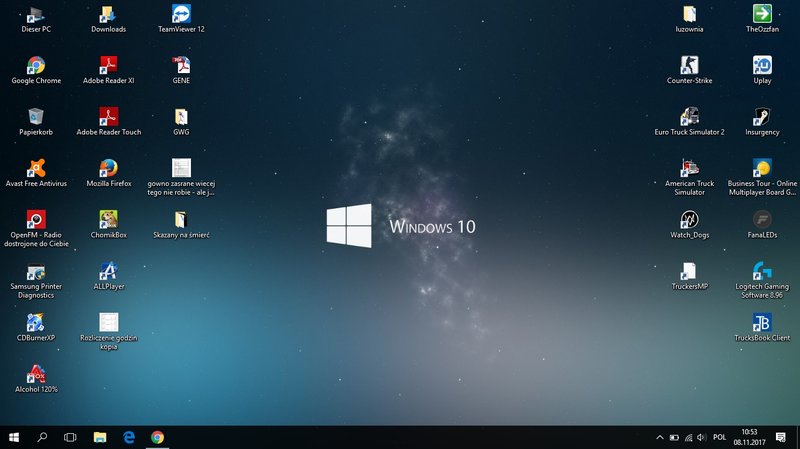Select the Avast Free Antivirus icon
Image resolution: width=800 pixels, height=449 pixels.
point(36,169)
